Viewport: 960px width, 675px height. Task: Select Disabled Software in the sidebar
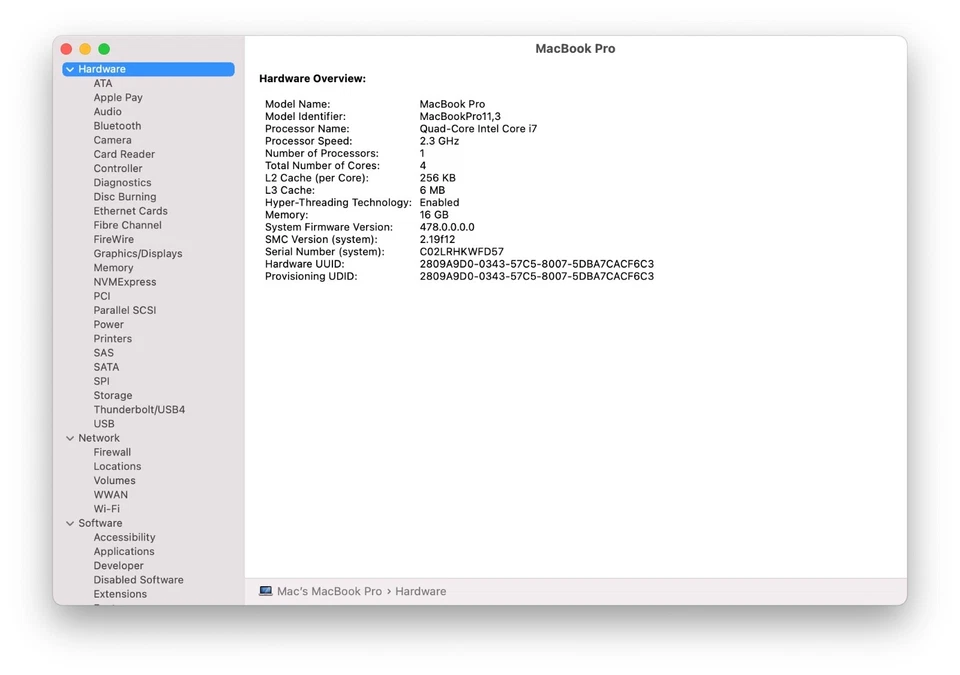[x=138, y=579]
